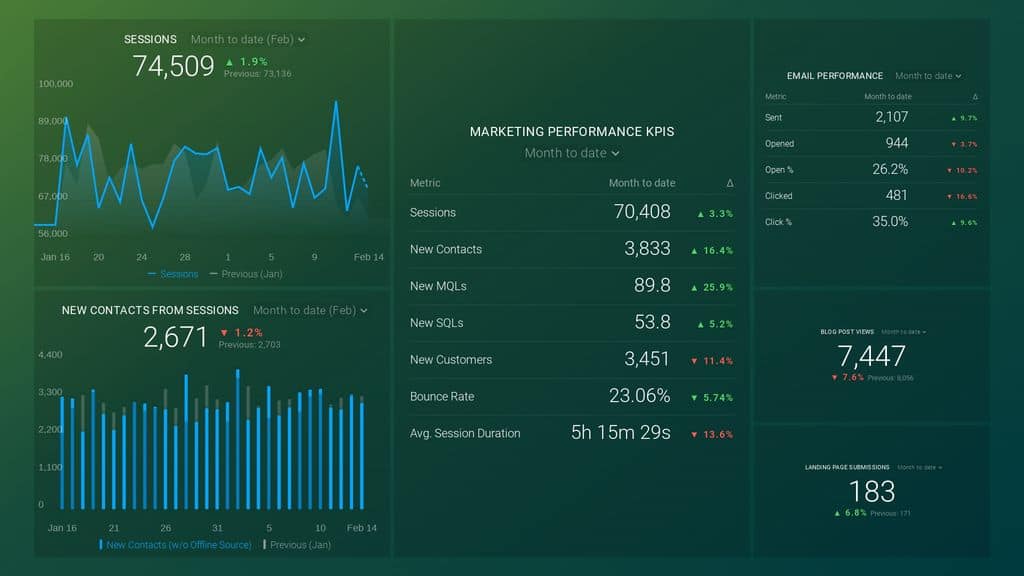Click green up arrow beside Sessions 1.9%
The width and height of the screenshot is (1024, 576).
point(230,62)
